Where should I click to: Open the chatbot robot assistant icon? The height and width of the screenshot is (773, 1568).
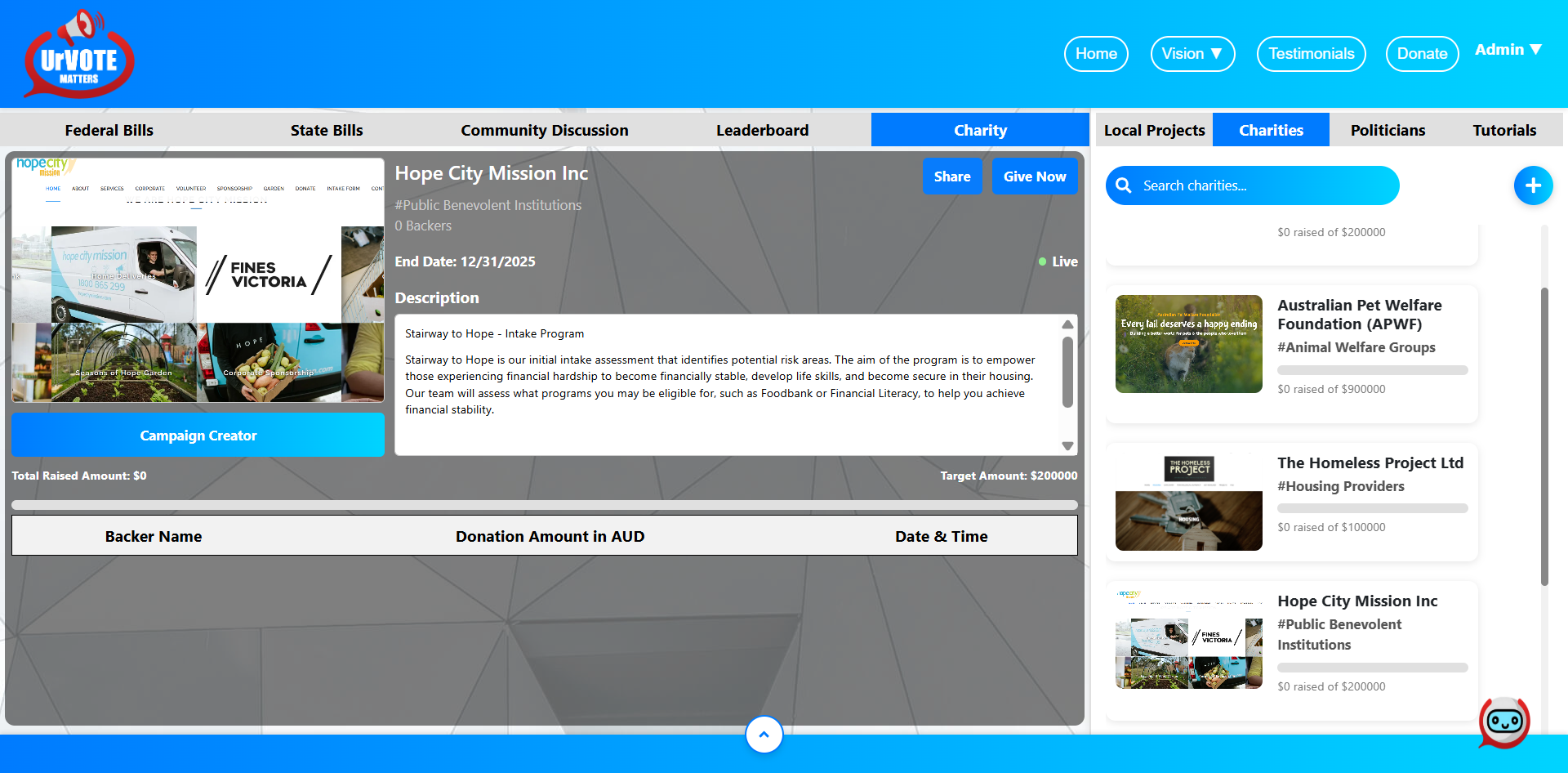[x=1504, y=722]
